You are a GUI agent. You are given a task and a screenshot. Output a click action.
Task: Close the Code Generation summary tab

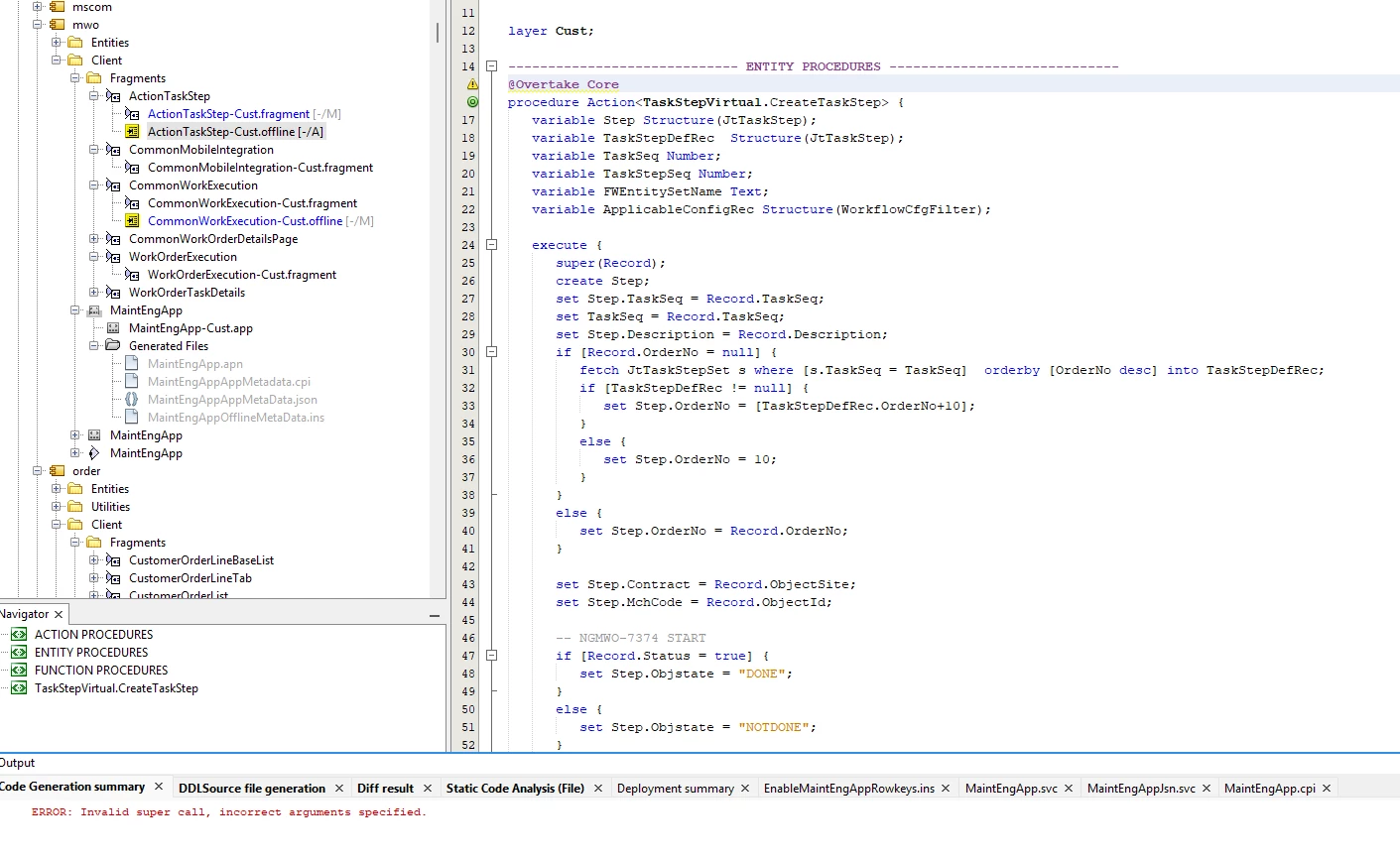click(158, 787)
